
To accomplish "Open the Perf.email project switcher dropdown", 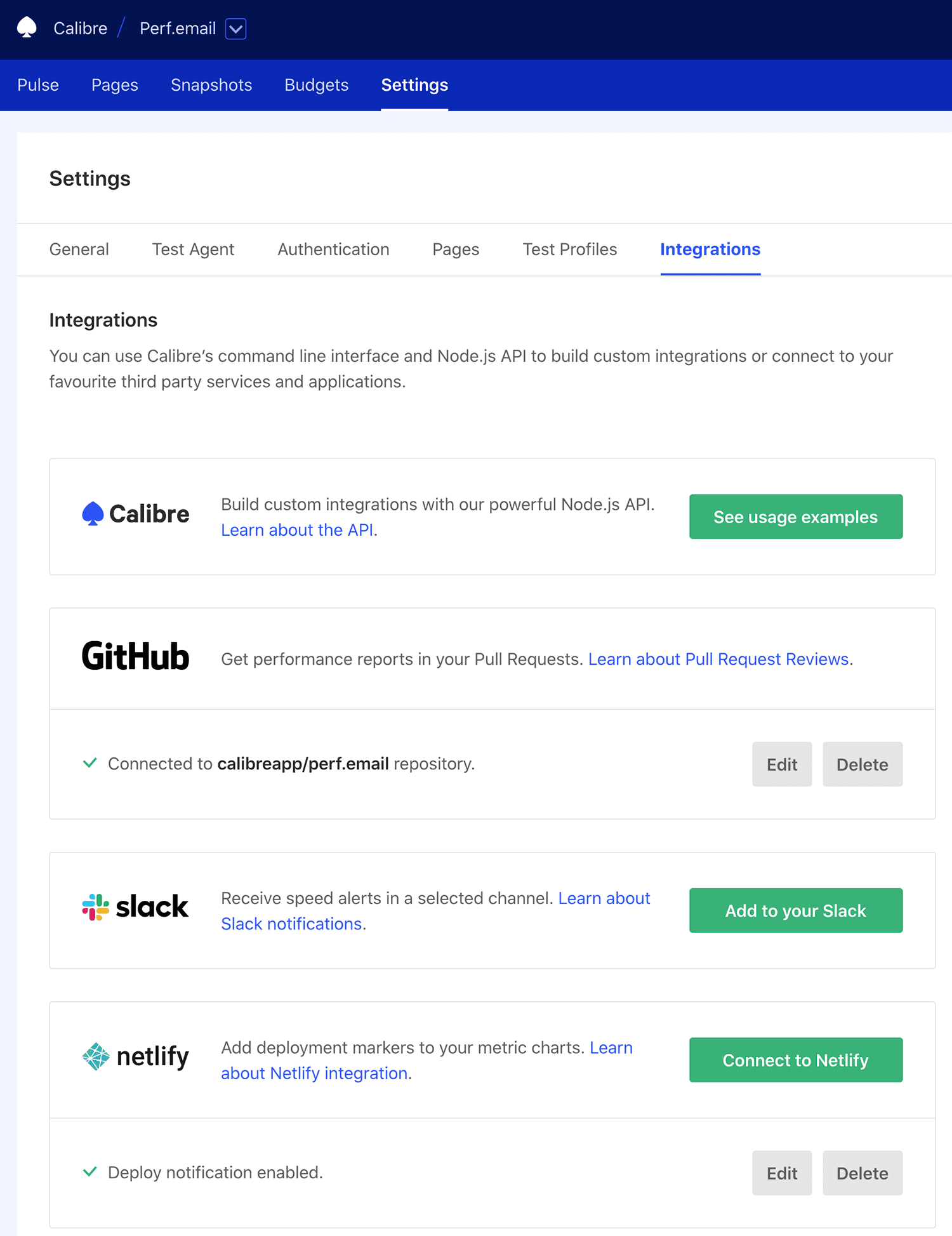I will pos(235,28).
